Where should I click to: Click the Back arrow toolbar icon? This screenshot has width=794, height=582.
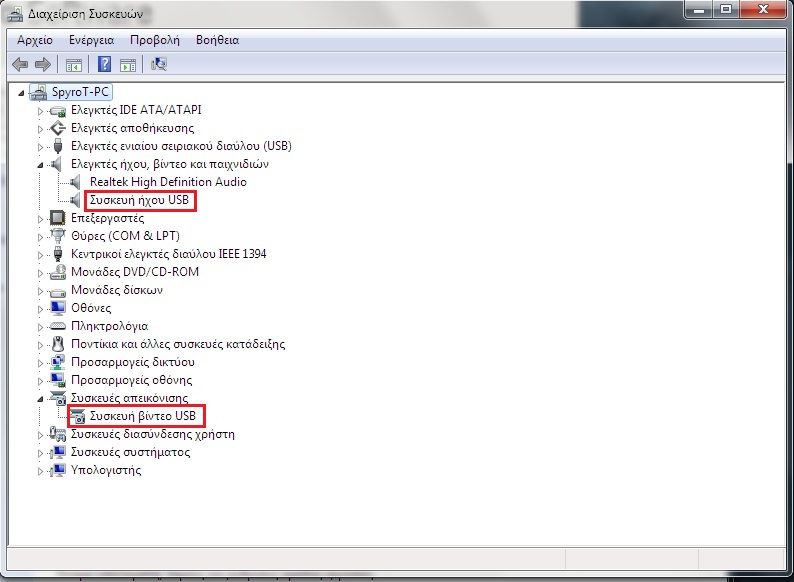(x=20, y=64)
